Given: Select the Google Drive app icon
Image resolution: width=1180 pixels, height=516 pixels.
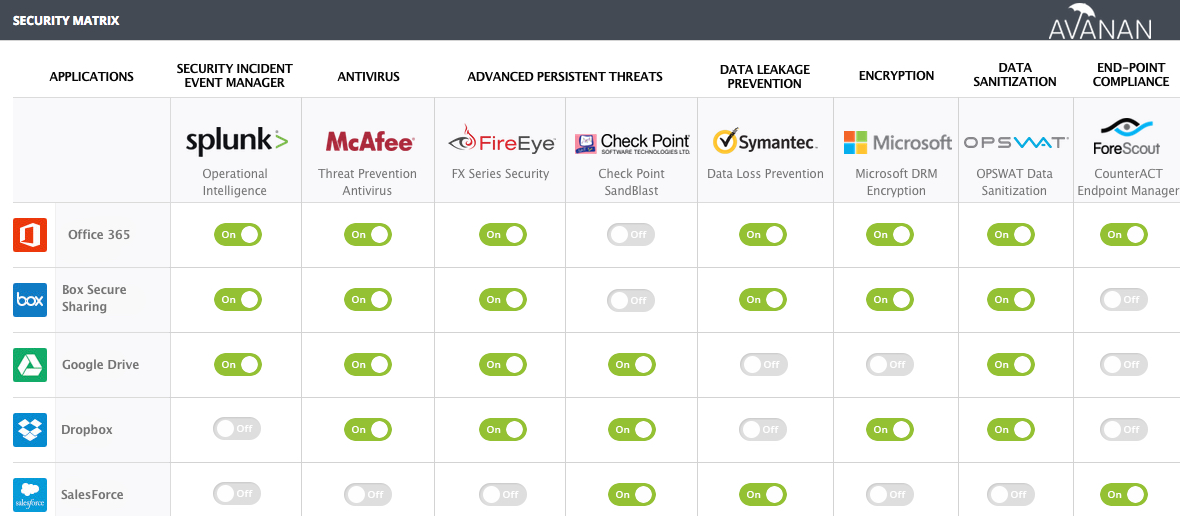Looking at the screenshot, I should tap(30, 365).
